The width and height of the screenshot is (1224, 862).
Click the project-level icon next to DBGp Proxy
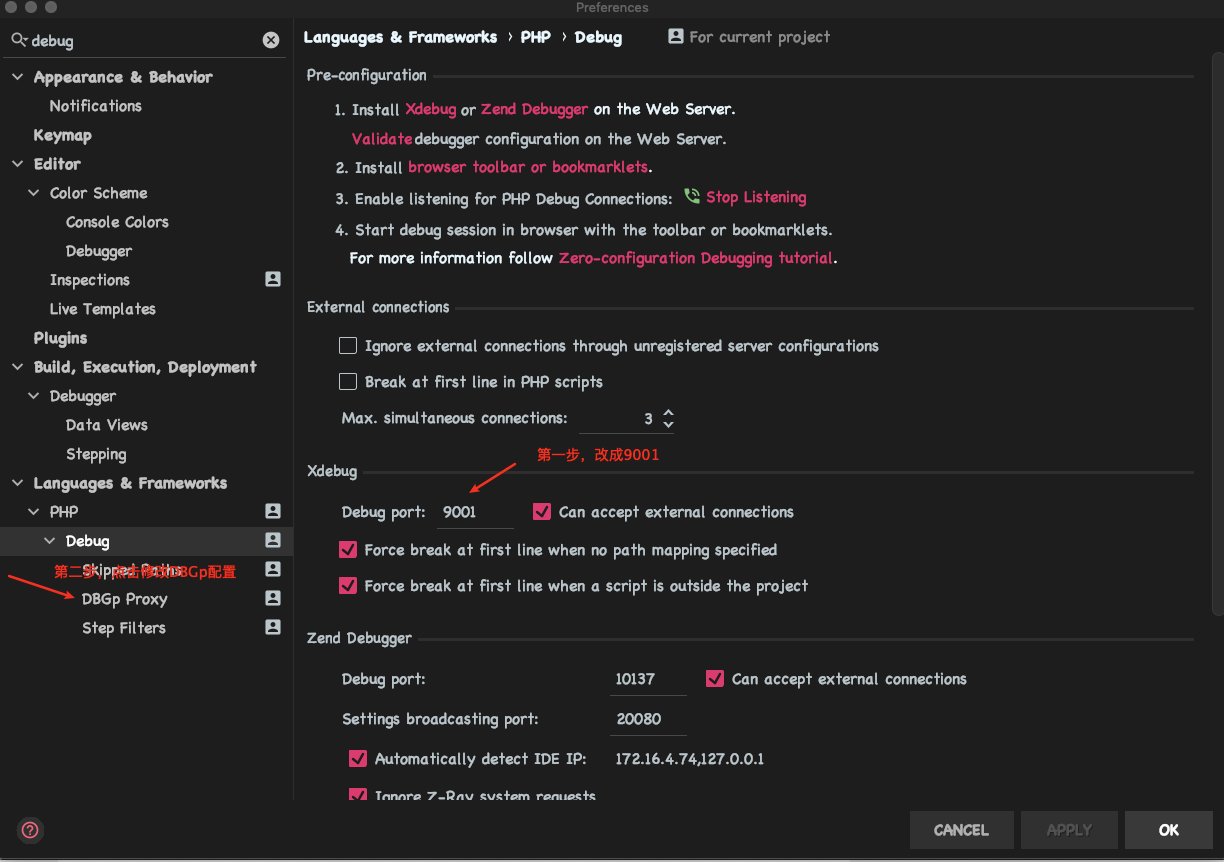coord(273,599)
